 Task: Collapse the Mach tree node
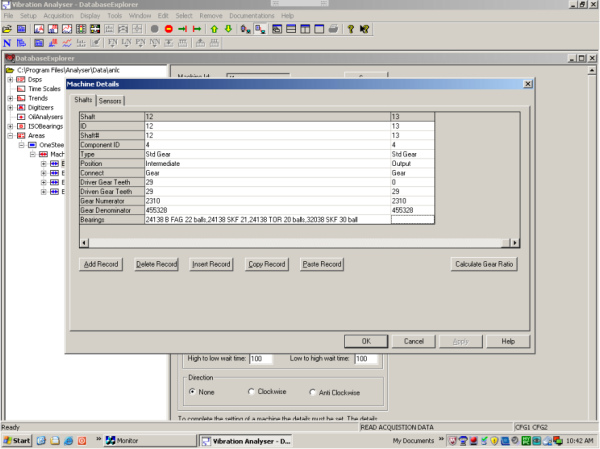point(33,154)
